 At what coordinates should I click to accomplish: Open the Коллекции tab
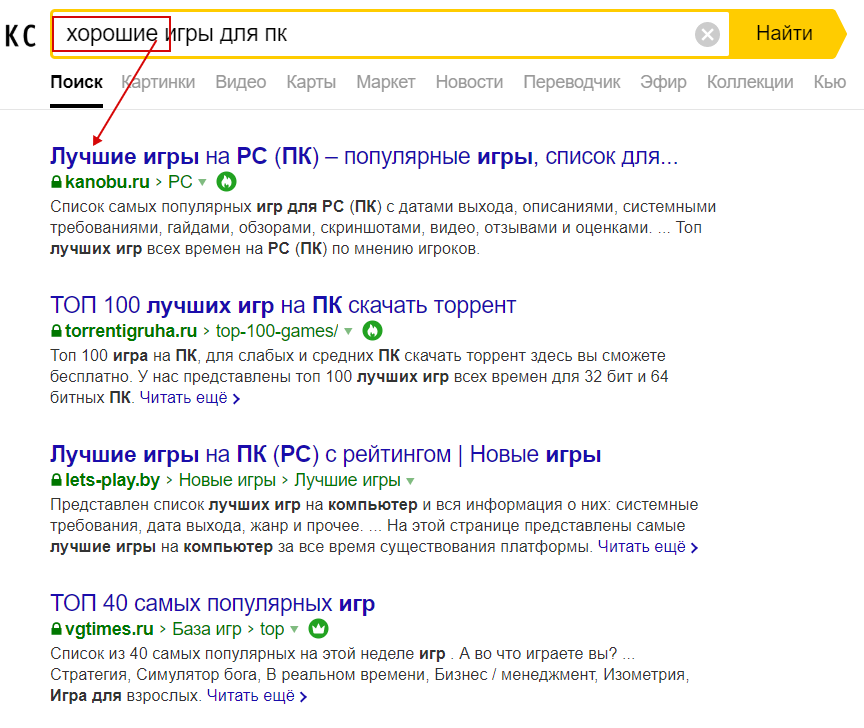coord(750,82)
